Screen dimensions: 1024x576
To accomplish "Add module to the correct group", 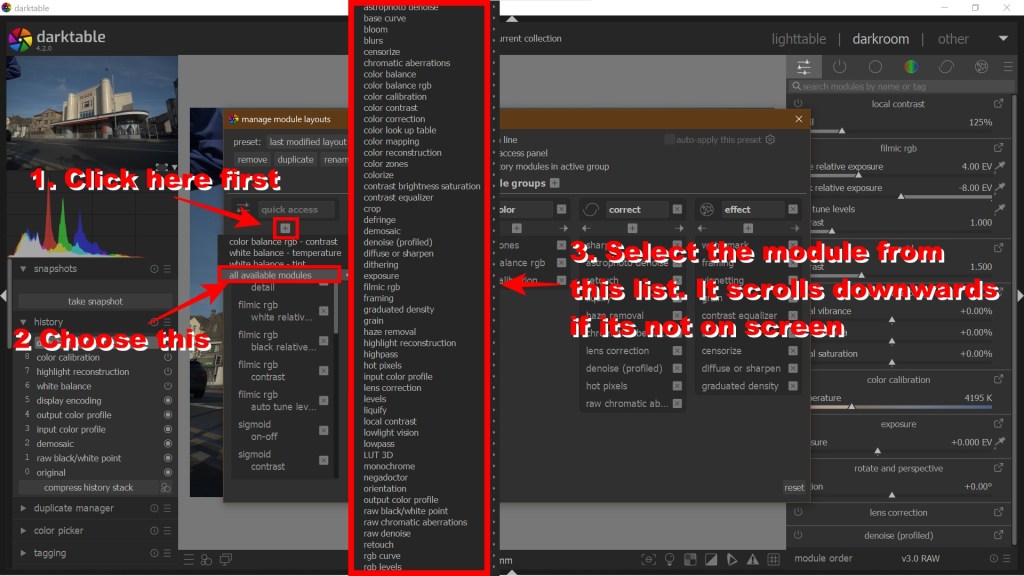I will click(631, 228).
